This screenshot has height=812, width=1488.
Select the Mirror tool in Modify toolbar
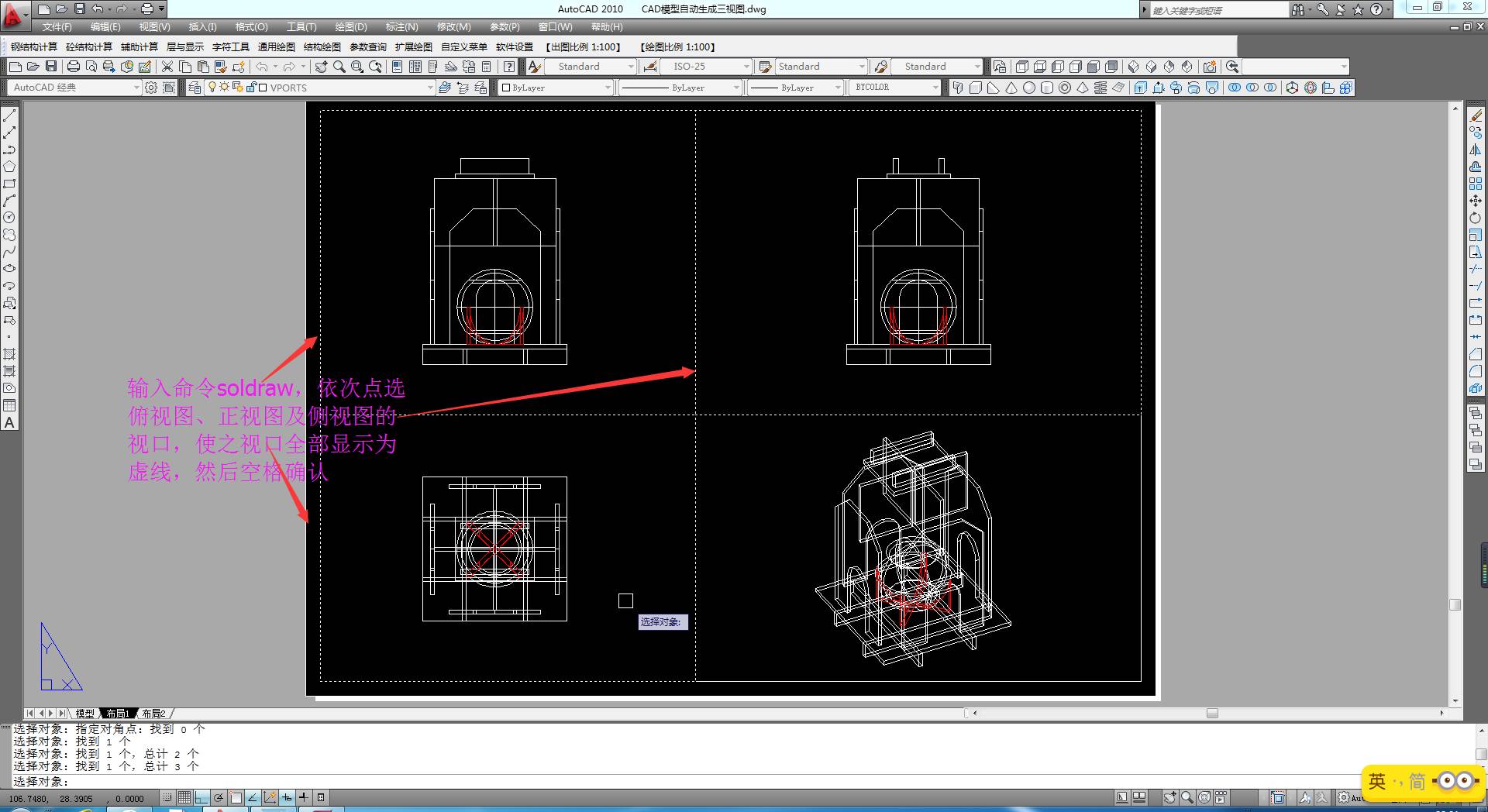coord(1476,150)
